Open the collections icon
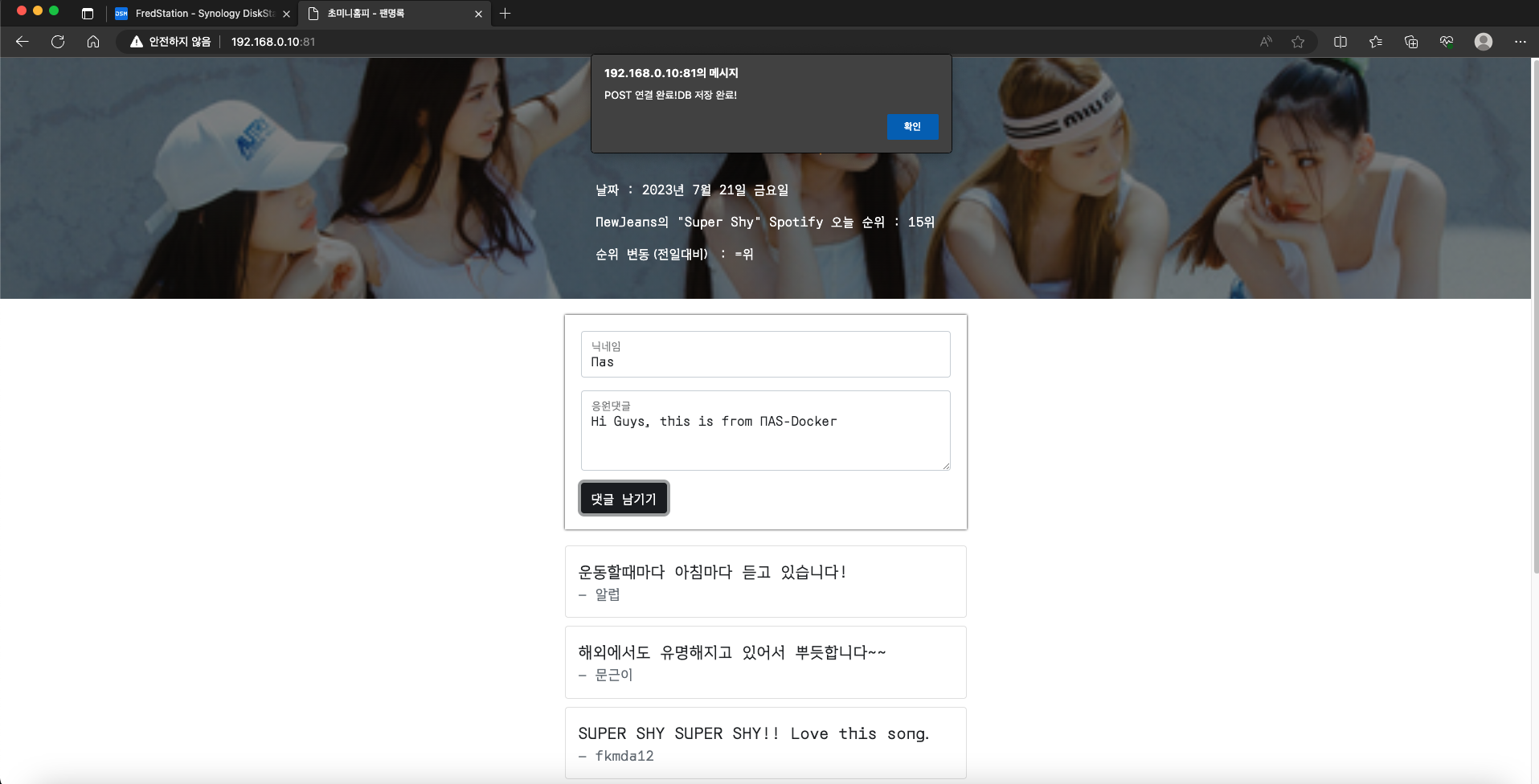Screen dimensions: 1539x784 tap(1411, 42)
